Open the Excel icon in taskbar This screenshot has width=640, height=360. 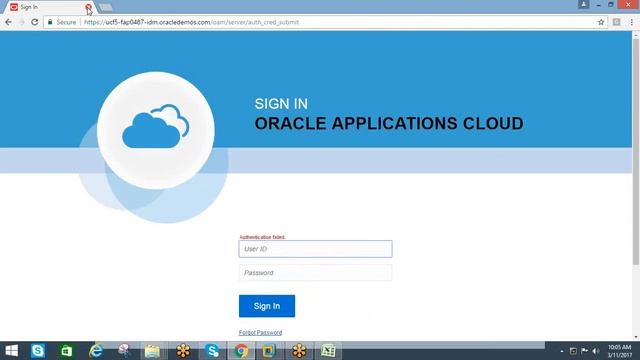tap(328, 351)
